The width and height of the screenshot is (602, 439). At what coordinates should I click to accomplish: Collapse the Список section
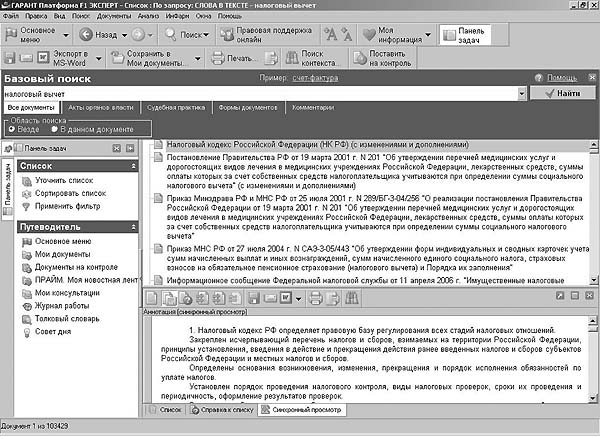click(x=133, y=166)
